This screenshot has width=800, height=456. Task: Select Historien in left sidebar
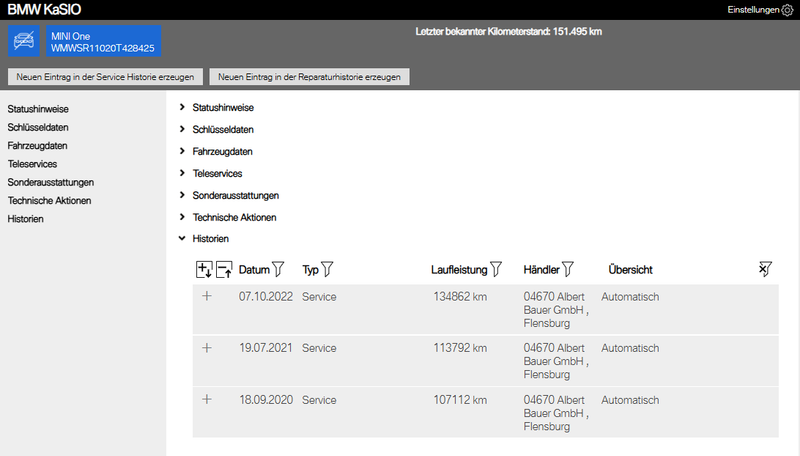26,219
